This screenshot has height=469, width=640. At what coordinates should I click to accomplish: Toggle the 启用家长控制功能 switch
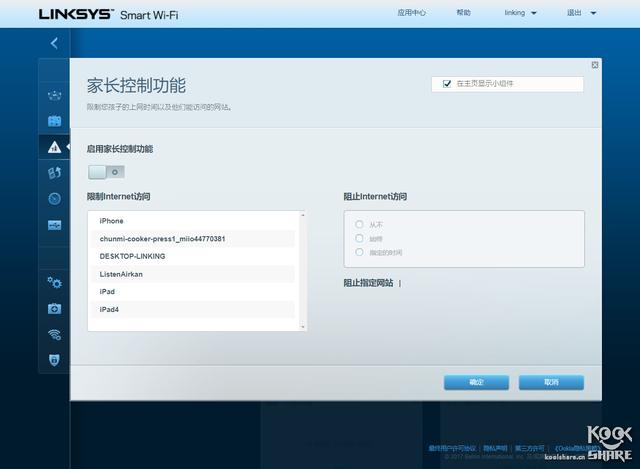pos(106,172)
